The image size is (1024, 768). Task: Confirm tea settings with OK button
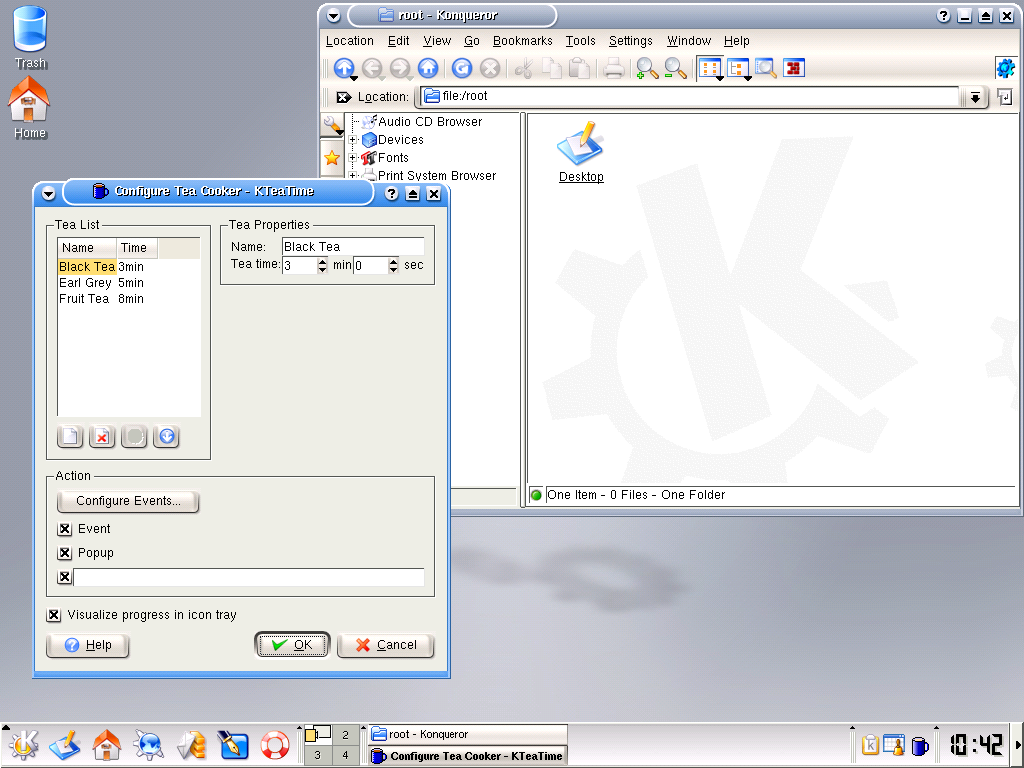tap(292, 645)
